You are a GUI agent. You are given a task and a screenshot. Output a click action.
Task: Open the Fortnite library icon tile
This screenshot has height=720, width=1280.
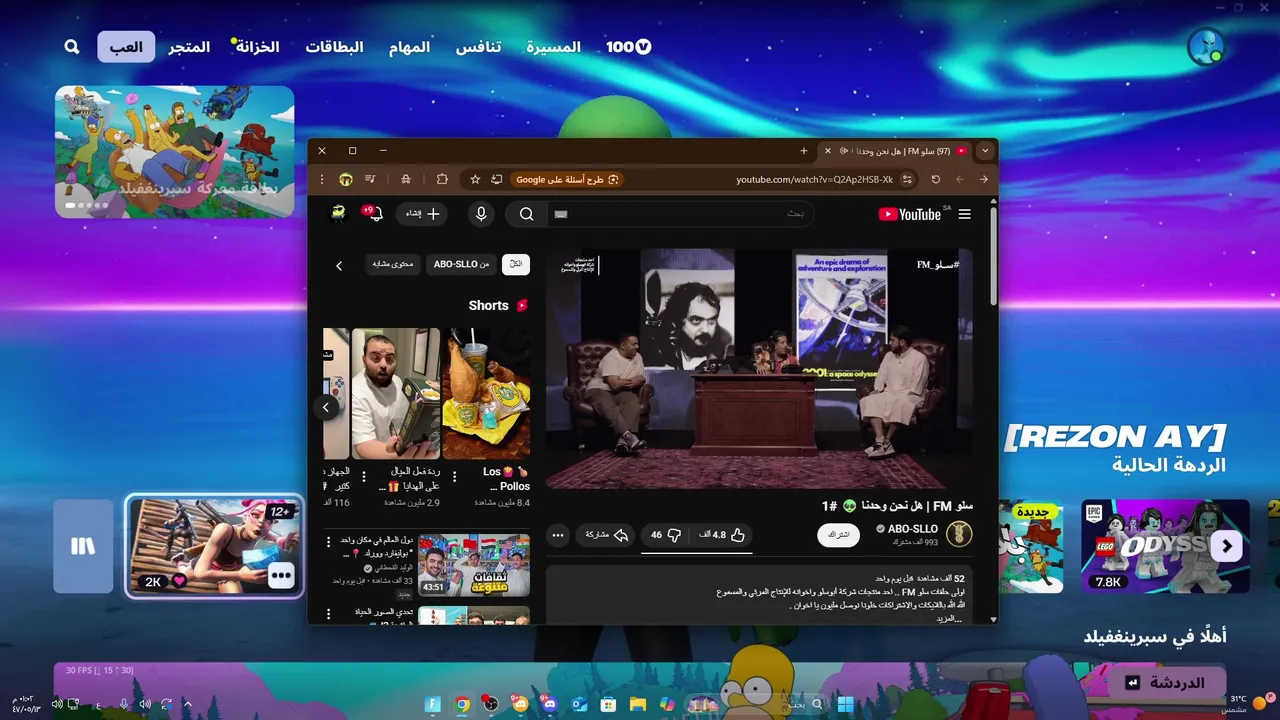(83, 546)
